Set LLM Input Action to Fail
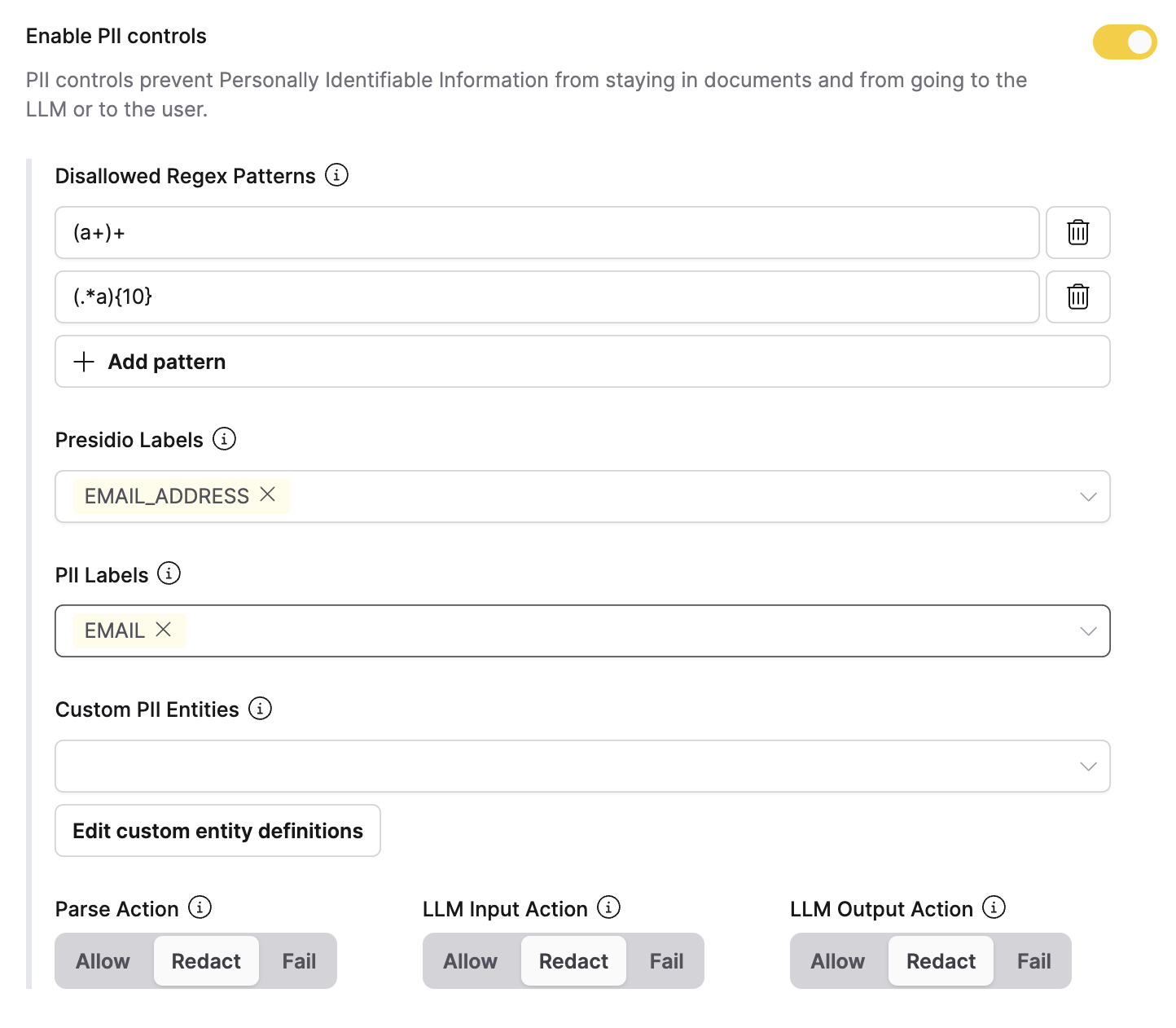1176x1028 pixels. pos(666,961)
